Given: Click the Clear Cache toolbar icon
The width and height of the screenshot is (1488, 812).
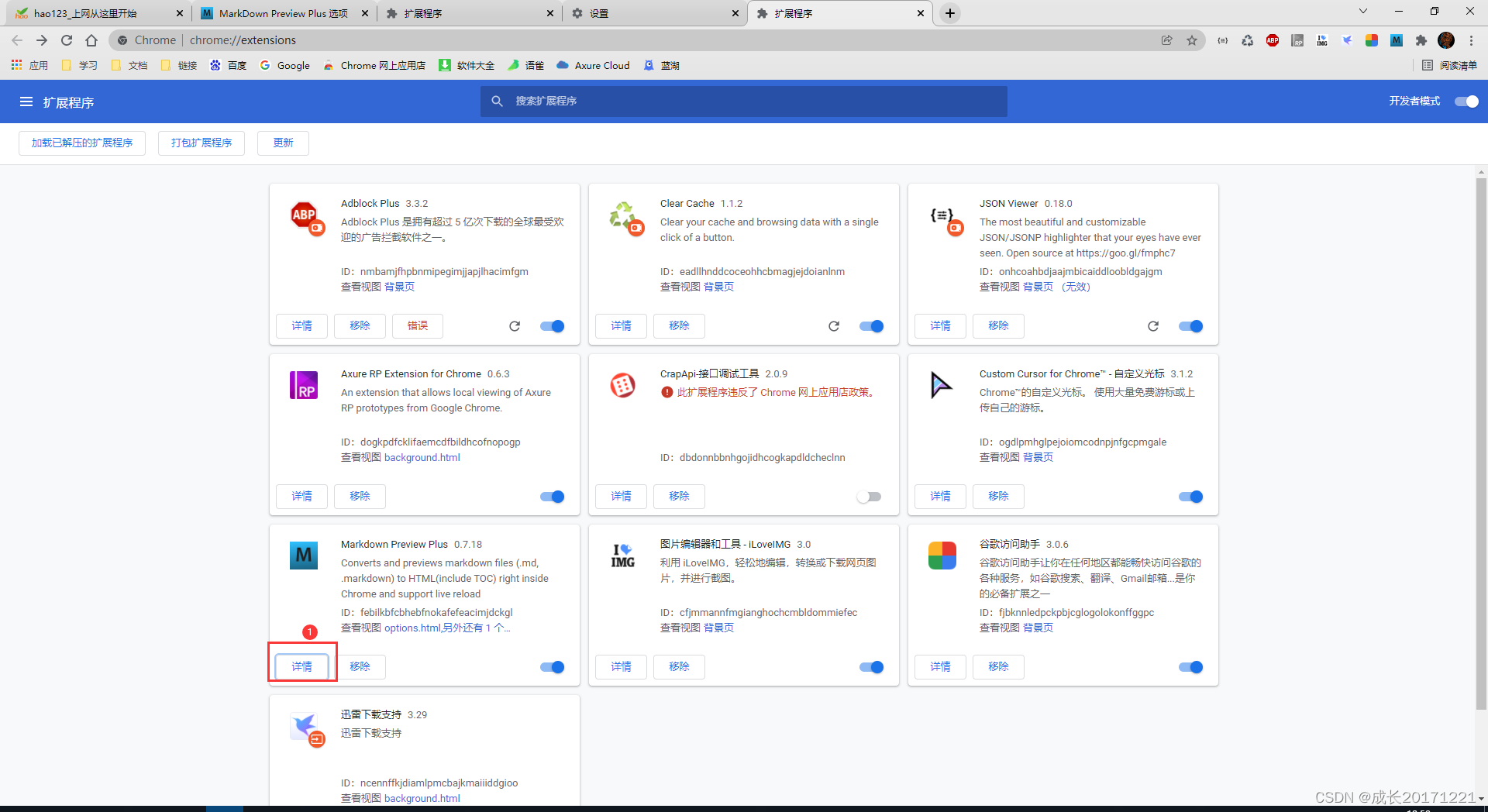Looking at the screenshot, I should click(x=1248, y=40).
